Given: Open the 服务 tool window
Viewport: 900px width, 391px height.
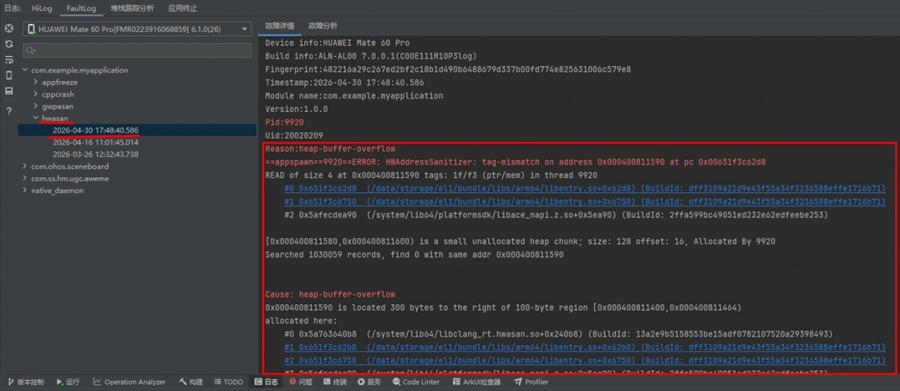Looking at the screenshot, I should [369, 382].
